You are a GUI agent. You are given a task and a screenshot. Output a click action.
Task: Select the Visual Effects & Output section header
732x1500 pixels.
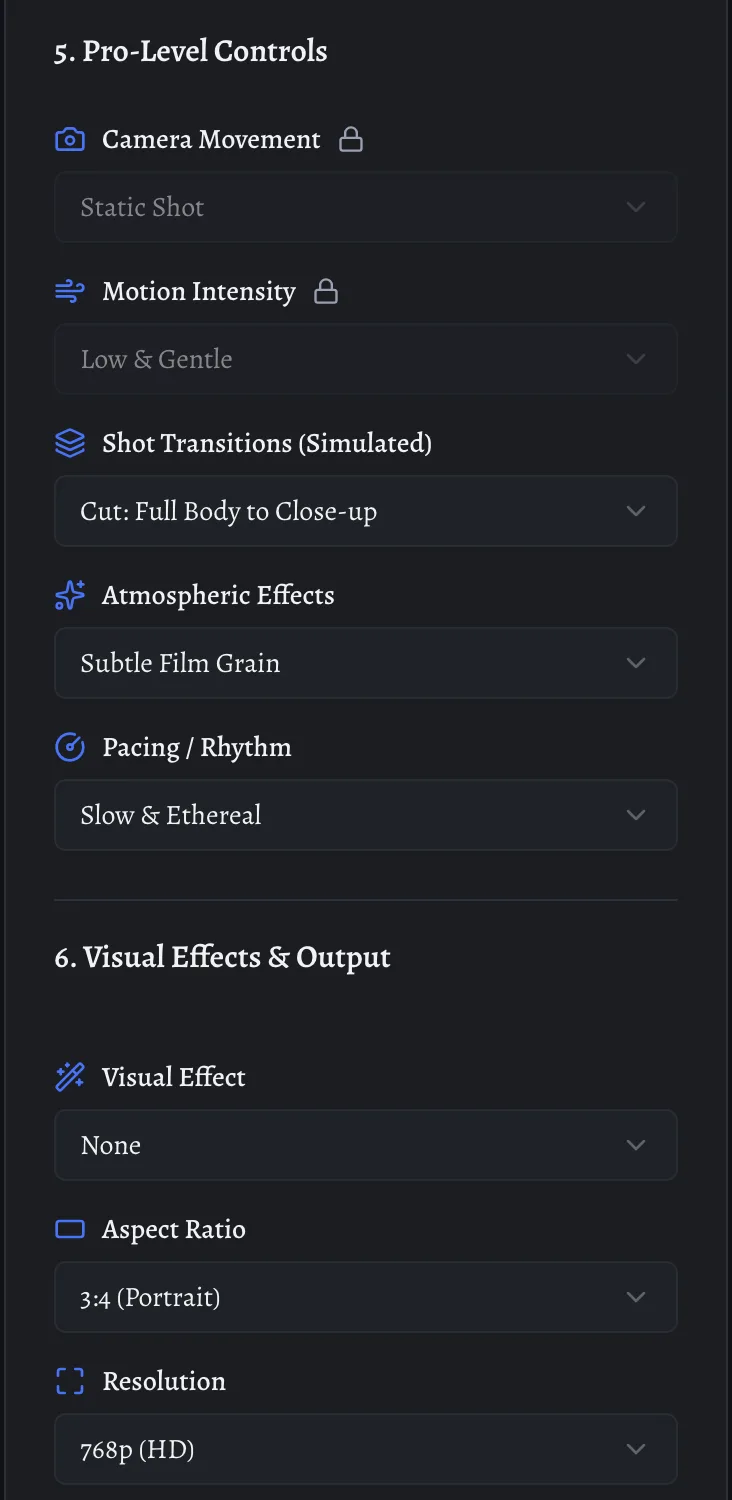click(222, 957)
